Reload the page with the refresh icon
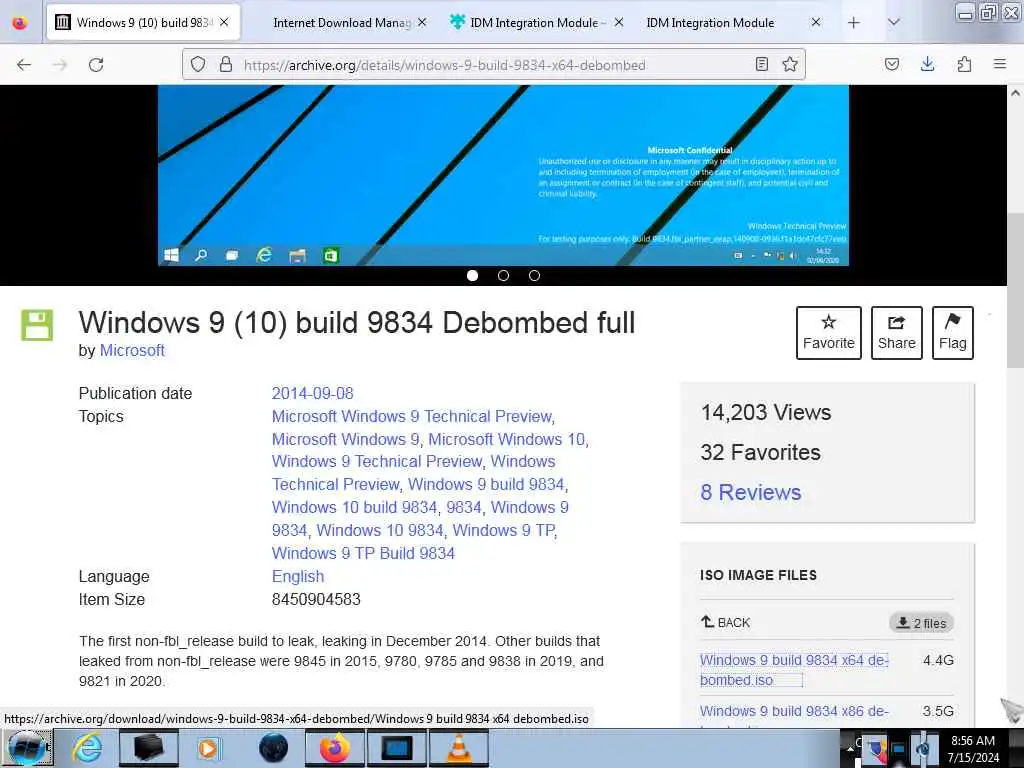Screen dimensions: 1024x768 pyautogui.click(x=96, y=65)
